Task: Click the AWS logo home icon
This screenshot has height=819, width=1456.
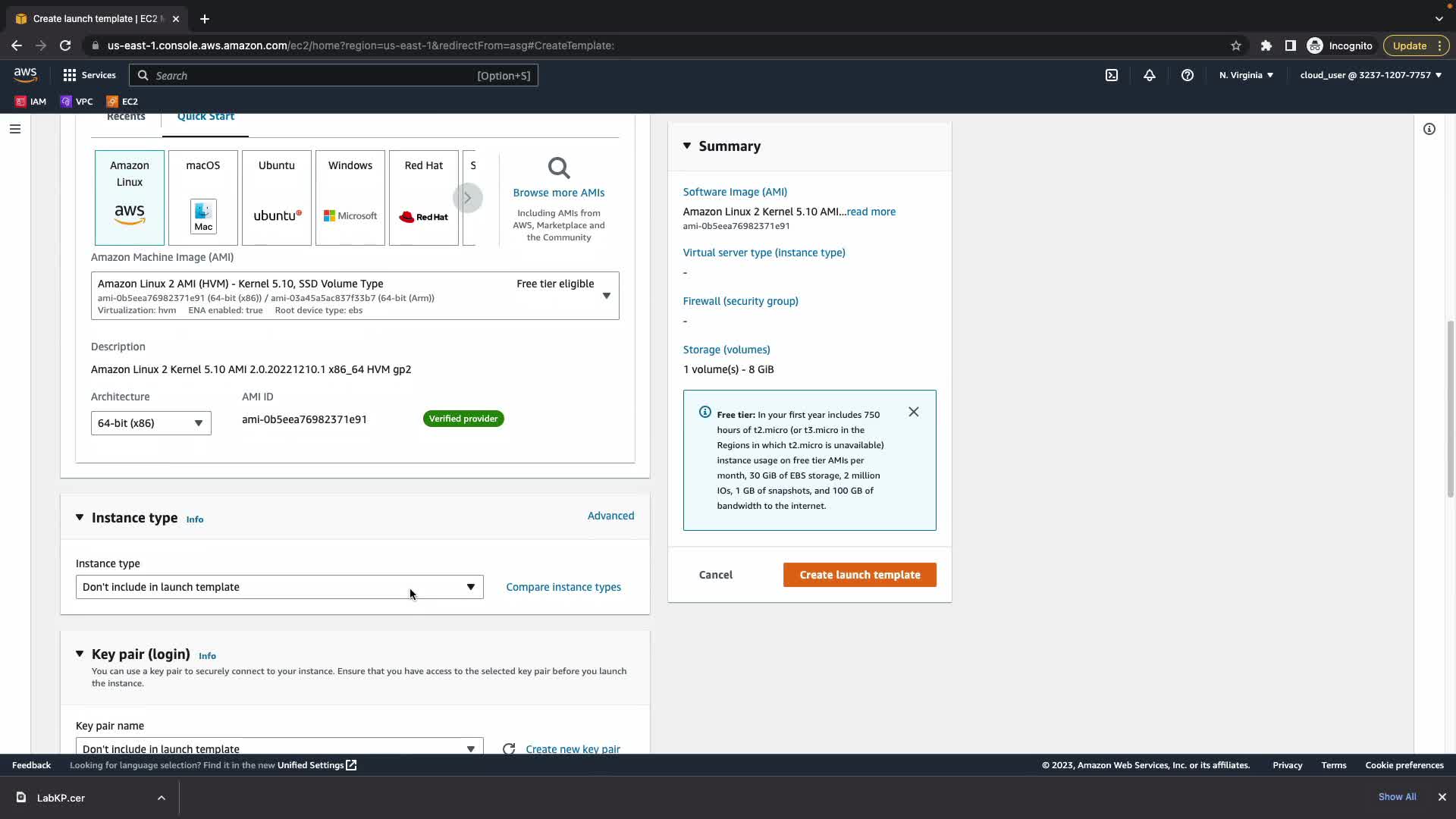Action: [x=25, y=74]
